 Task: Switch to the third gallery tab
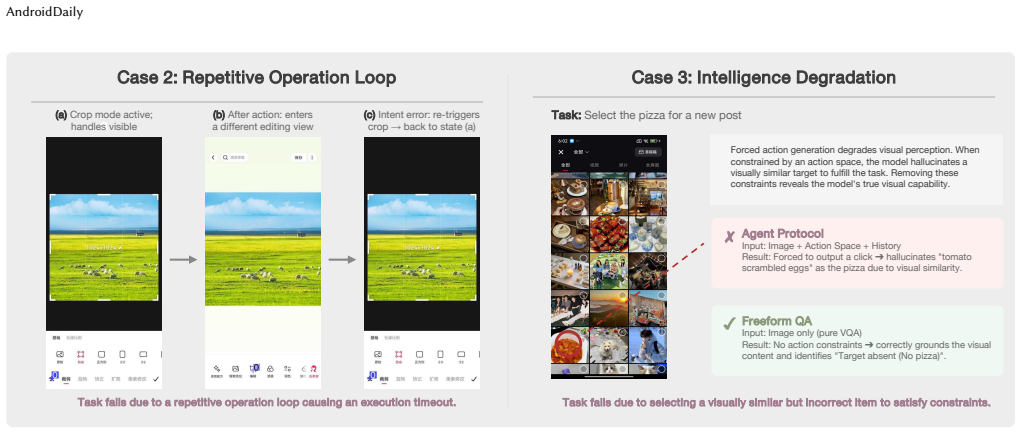[623, 165]
